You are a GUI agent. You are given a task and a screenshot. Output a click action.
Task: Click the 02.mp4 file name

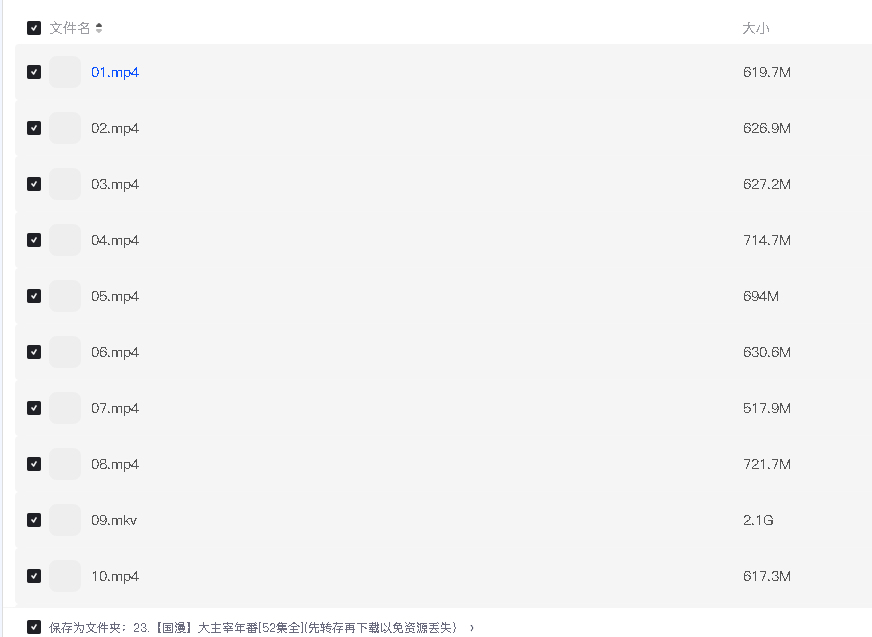115,129
